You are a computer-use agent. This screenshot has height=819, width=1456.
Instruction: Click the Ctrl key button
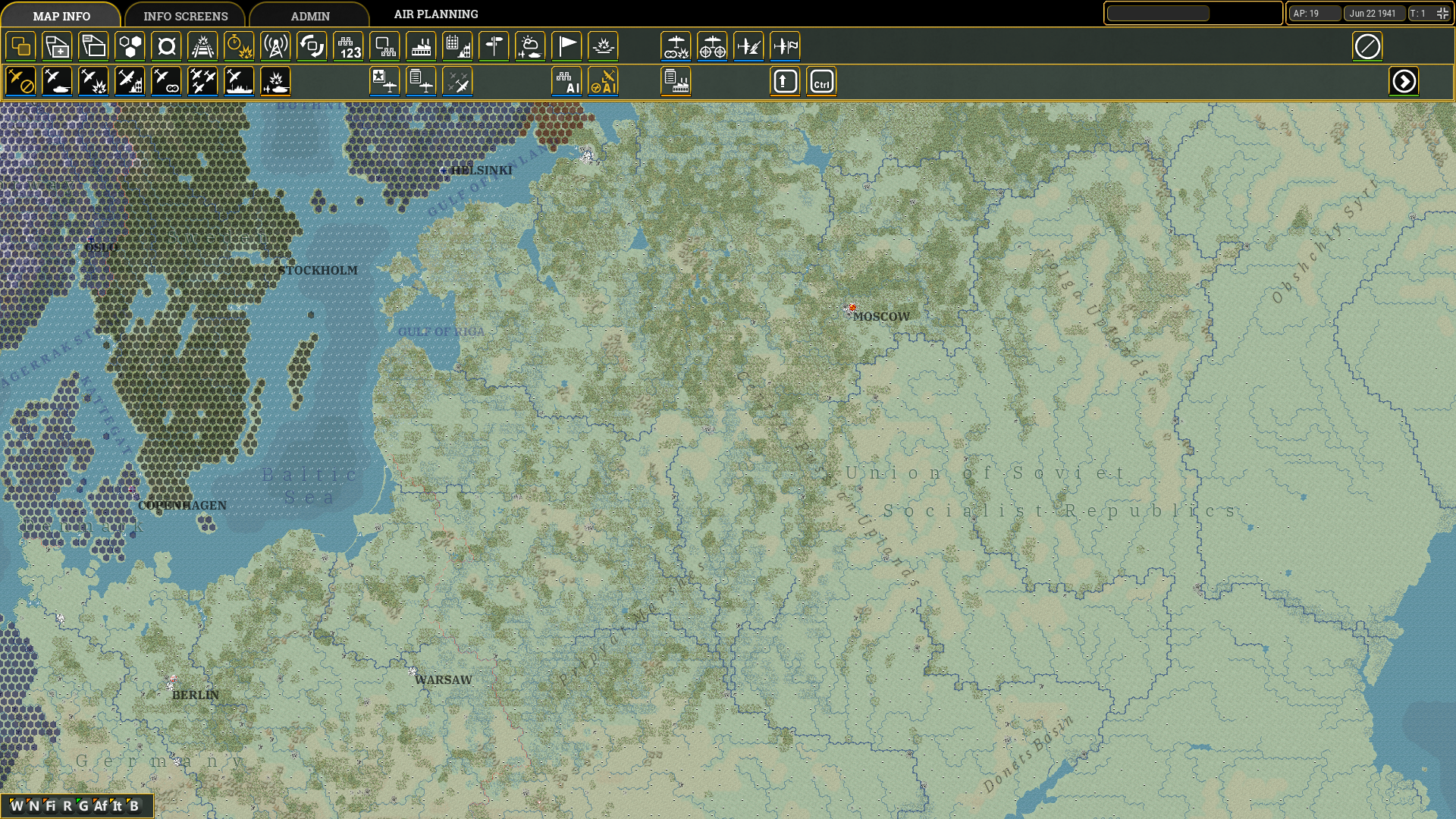click(x=821, y=81)
